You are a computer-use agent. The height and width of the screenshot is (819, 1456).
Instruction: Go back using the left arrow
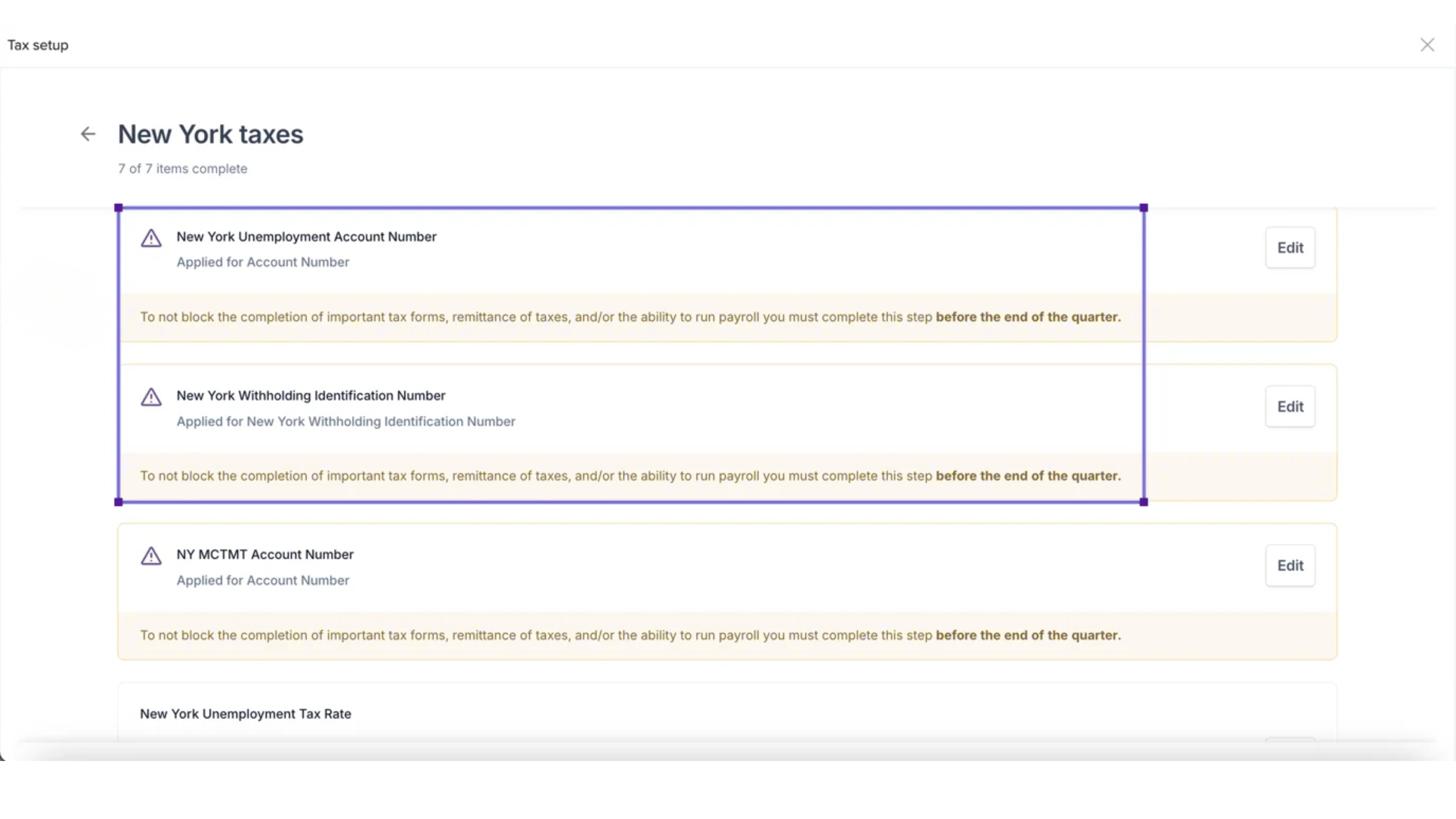pyautogui.click(x=88, y=134)
